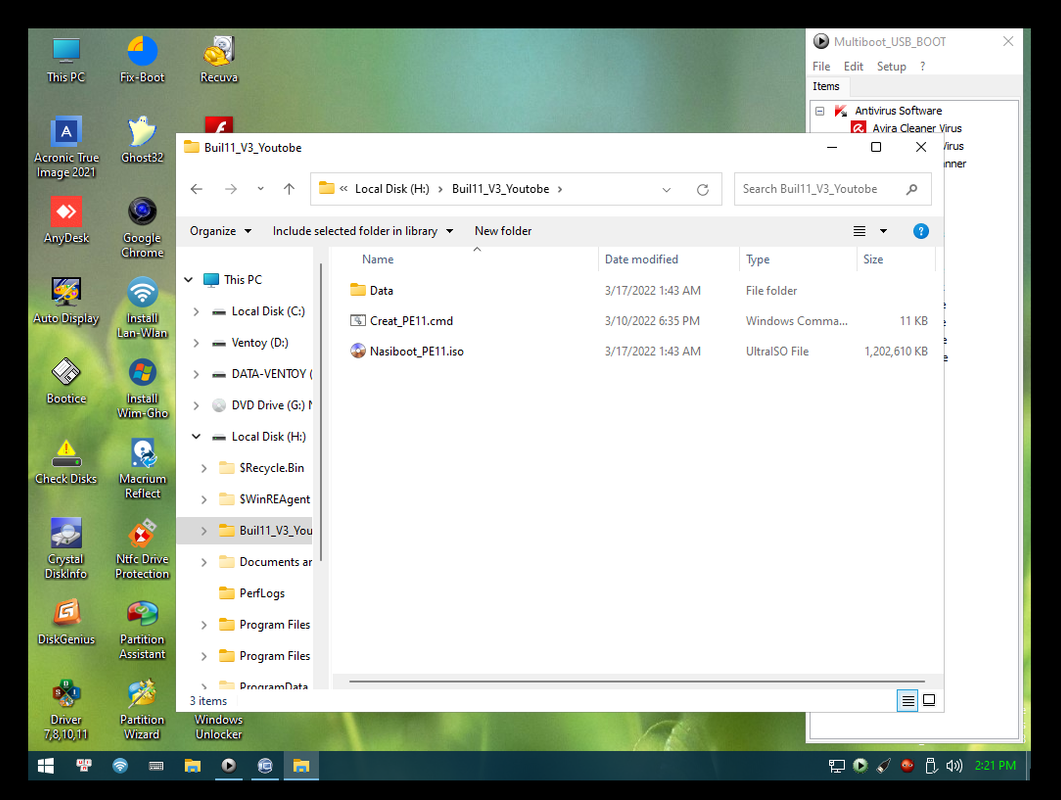Collapse Antivirus Software in Multiboot_USB_BOOT tree
The height and width of the screenshot is (800, 1061).
[x=820, y=110]
